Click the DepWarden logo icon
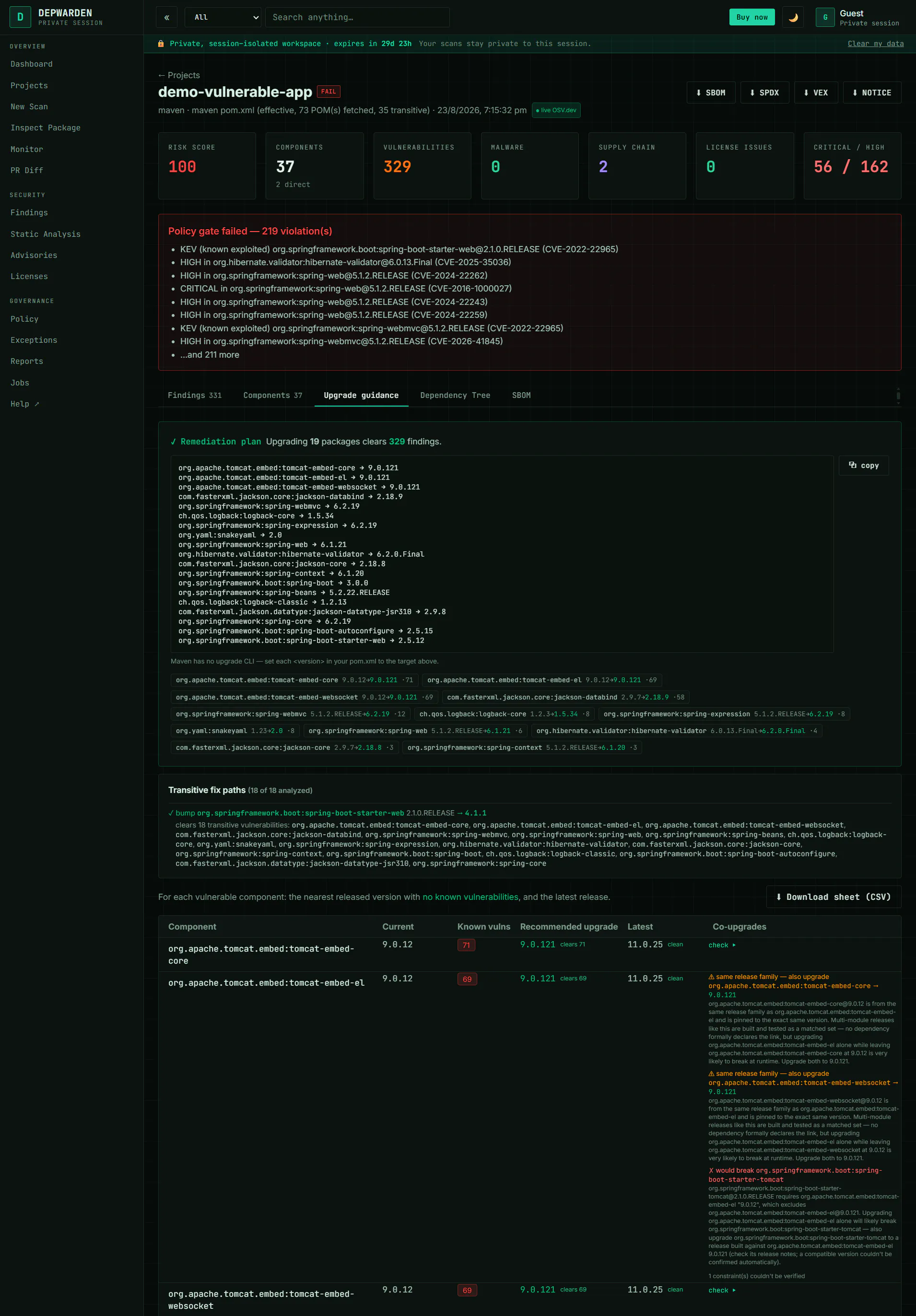 point(20,17)
